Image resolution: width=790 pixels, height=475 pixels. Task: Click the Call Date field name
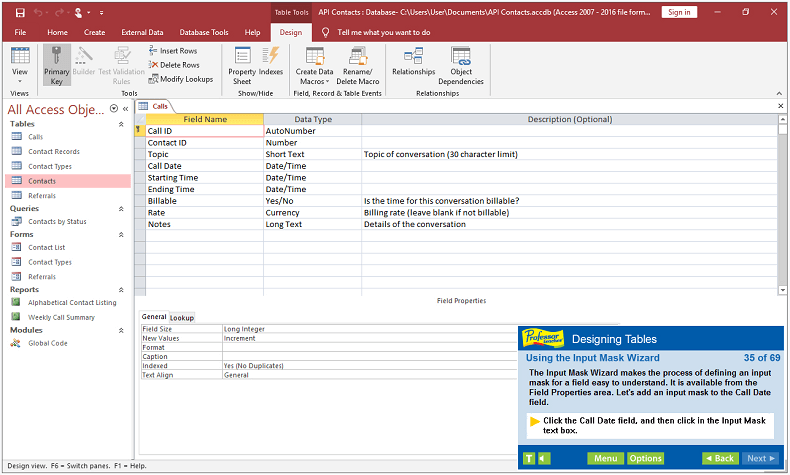click(x=204, y=166)
